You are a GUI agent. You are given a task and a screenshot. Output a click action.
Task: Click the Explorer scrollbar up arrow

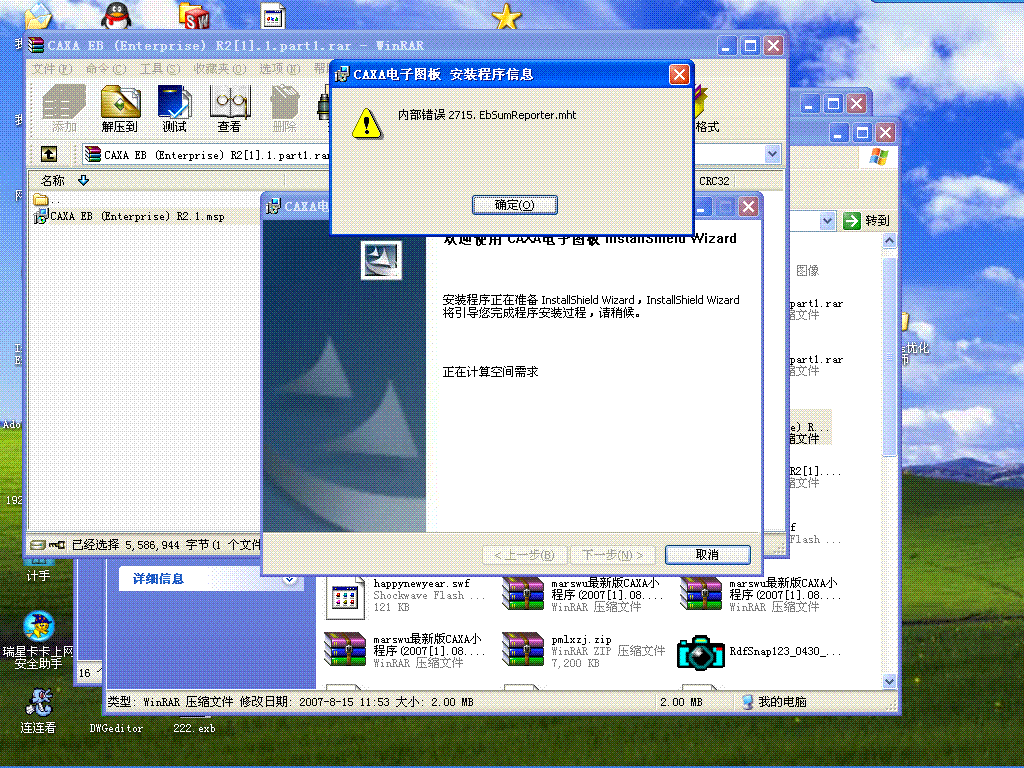(889, 240)
